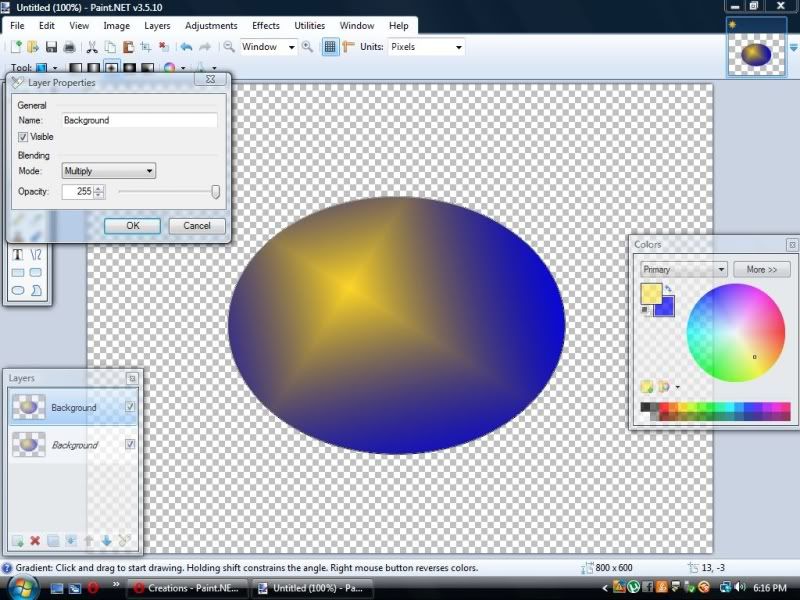This screenshot has width=800, height=600.
Task: Open the Effects menu
Action: pyautogui.click(x=265, y=25)
